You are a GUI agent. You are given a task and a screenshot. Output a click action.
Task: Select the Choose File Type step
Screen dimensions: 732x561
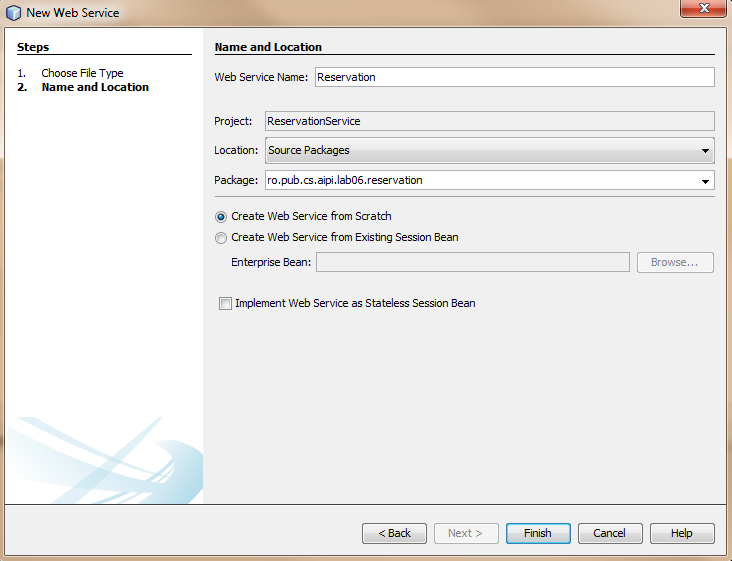[x=82, y=73]
